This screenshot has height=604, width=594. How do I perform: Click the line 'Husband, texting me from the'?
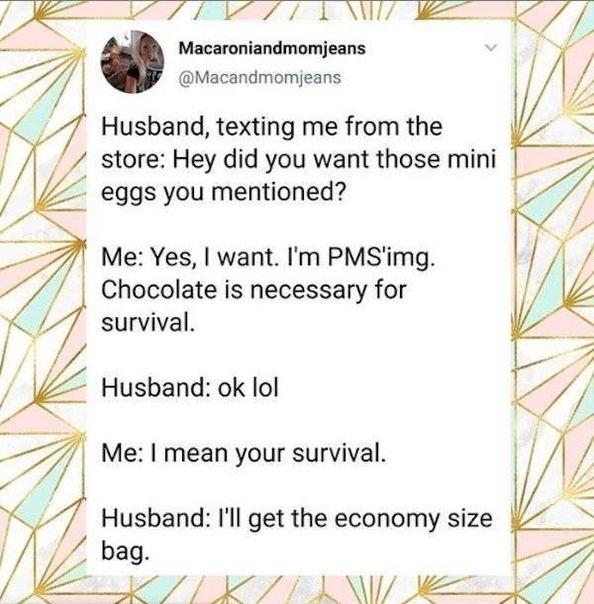pos(272,128)
